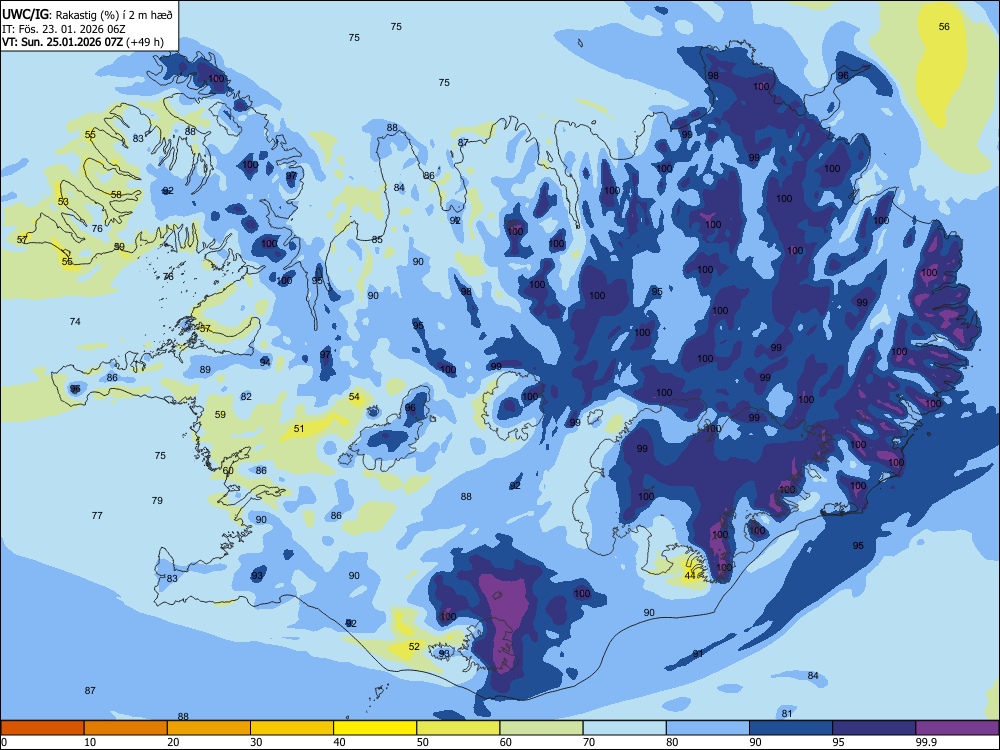Click the amber 20–30 legend swatch
Image resolution: width=1000 pixels, height=750 pixels.
click(x=209, y=728)
